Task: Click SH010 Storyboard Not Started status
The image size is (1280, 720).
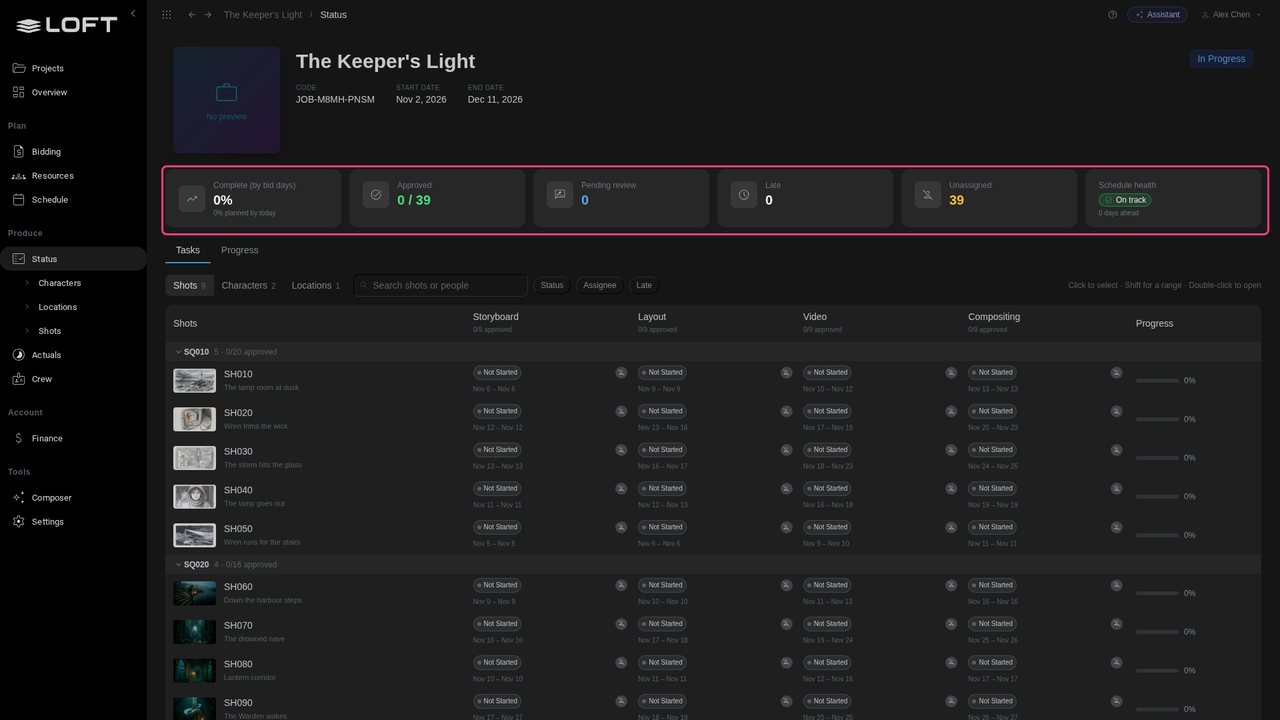Action: pyautogui.click(x=496, y=373)
